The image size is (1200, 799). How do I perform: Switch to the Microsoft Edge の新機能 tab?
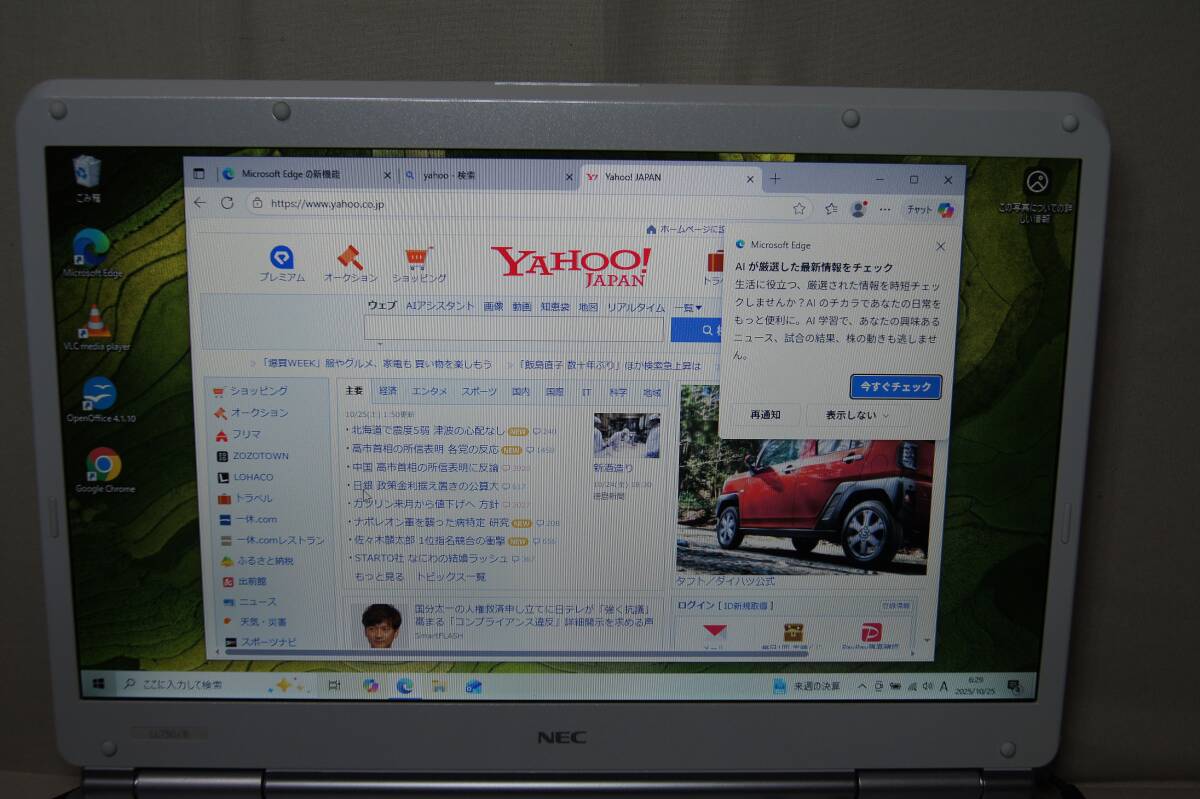(x=305, y=174)
